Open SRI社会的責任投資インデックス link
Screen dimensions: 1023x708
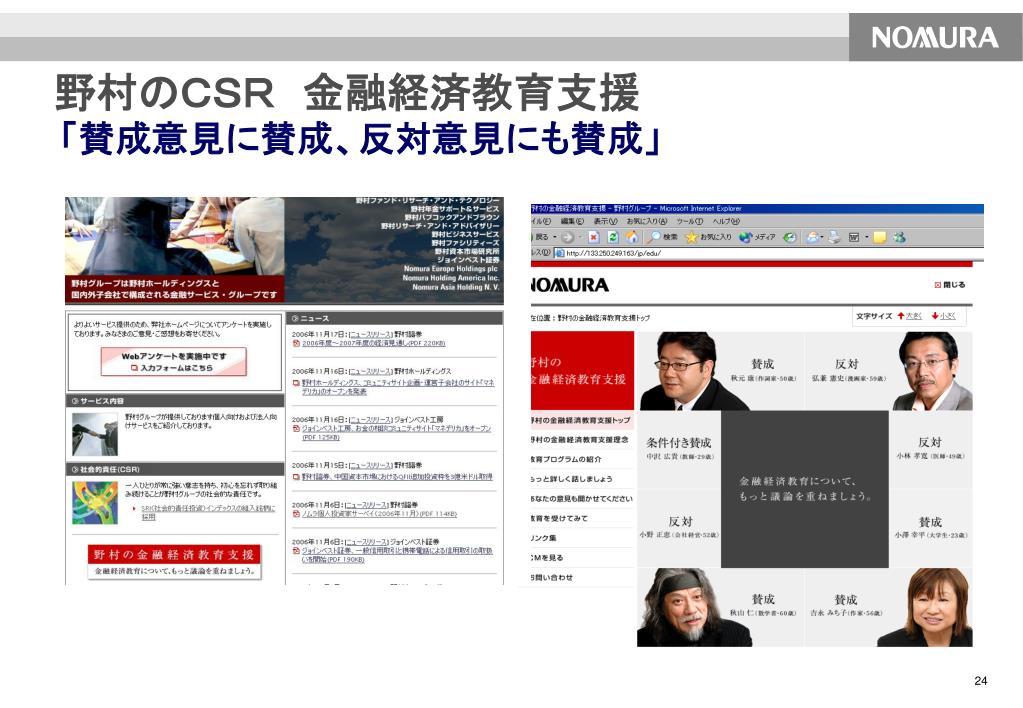pyautogui.click(x=208, y=512)
